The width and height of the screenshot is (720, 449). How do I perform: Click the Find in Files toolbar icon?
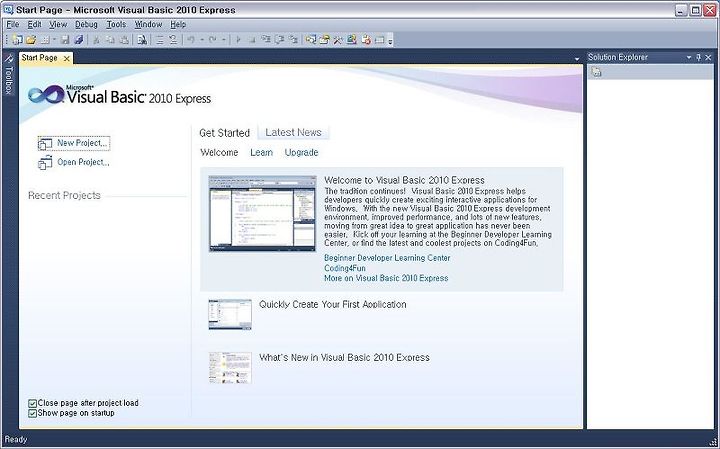(142, 40)
